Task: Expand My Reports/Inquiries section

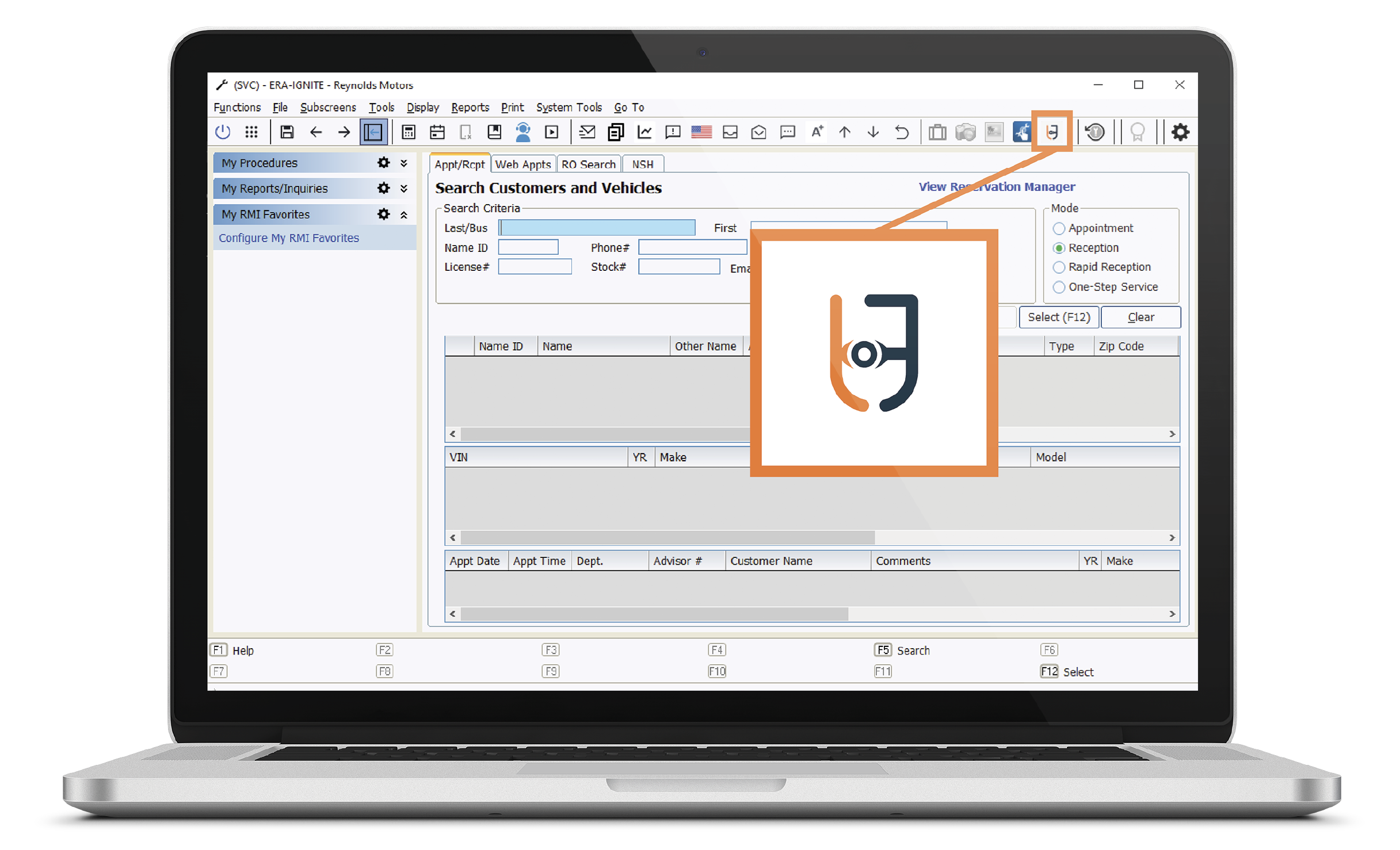Action: click(404, 189)
